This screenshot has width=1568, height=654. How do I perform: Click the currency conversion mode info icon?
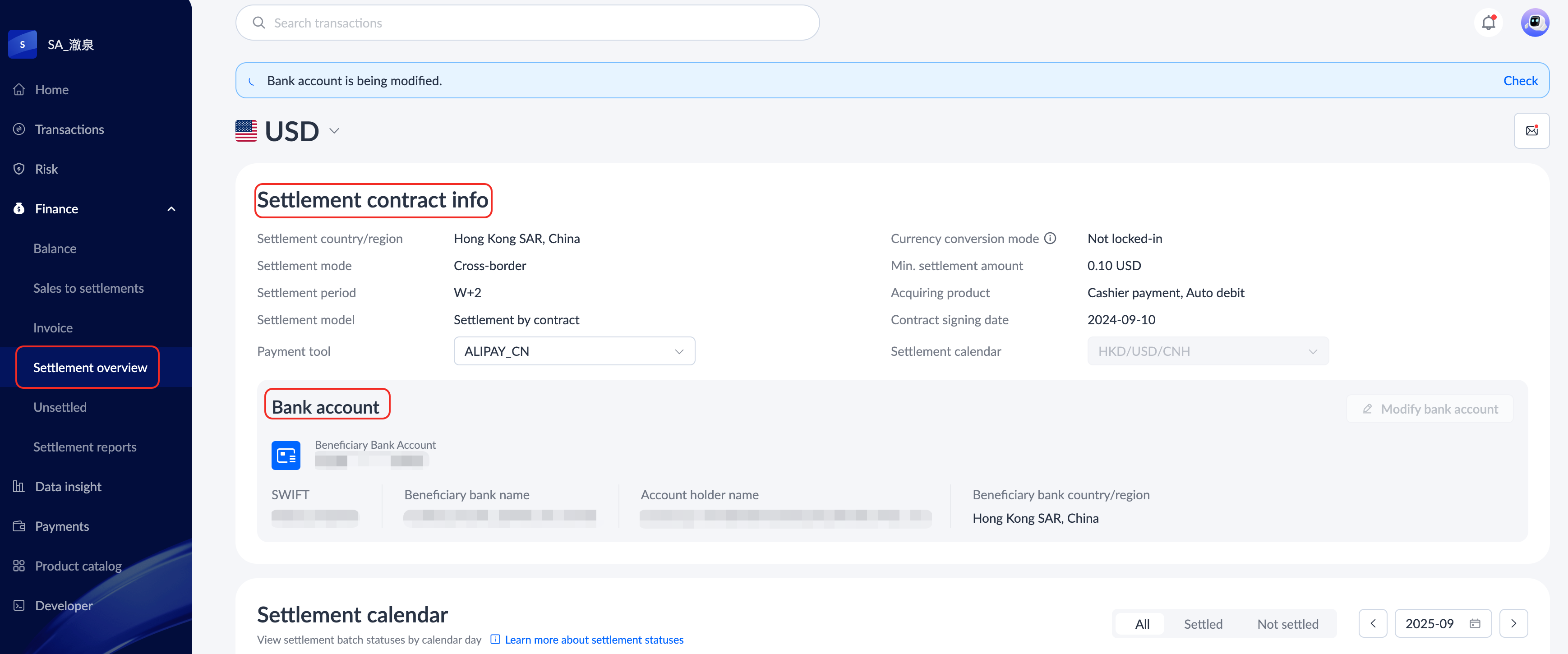tap(1050, 239)
